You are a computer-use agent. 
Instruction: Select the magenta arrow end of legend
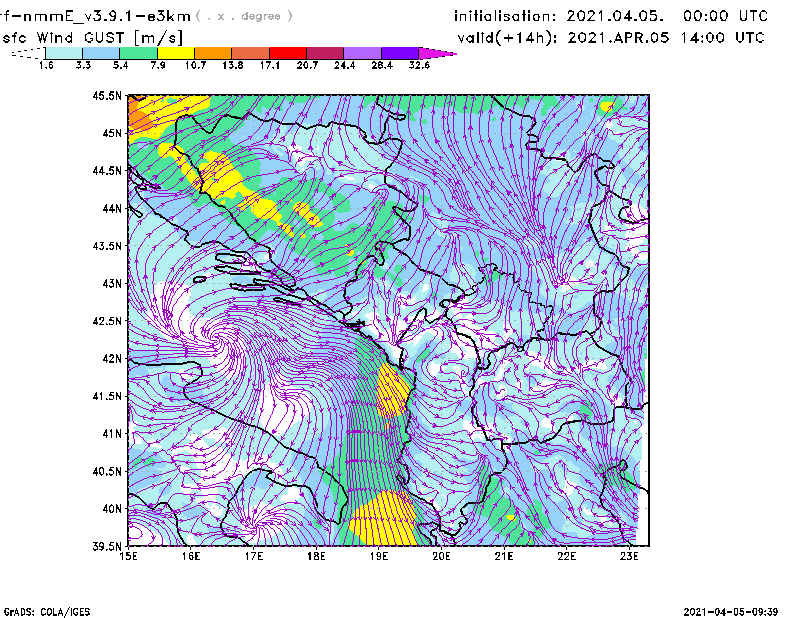437,53
